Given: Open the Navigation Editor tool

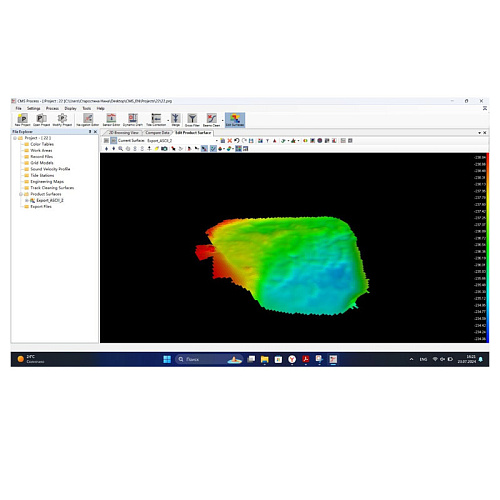Looking at the screenshot, I should click(x=88, y=120).
